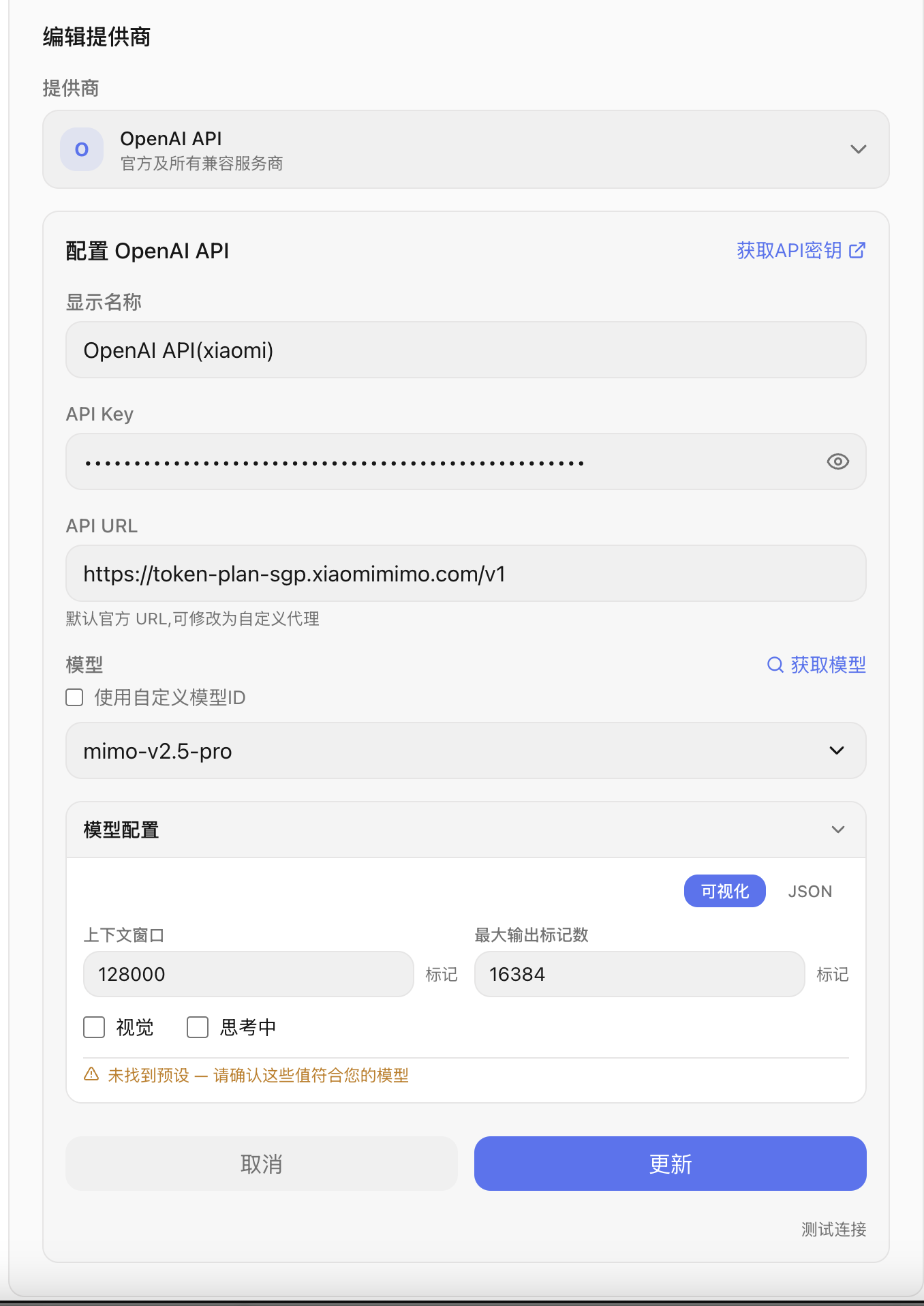924x1306 pixels.
Task: Focus the masked API Key field
Action: click(466, 461)
